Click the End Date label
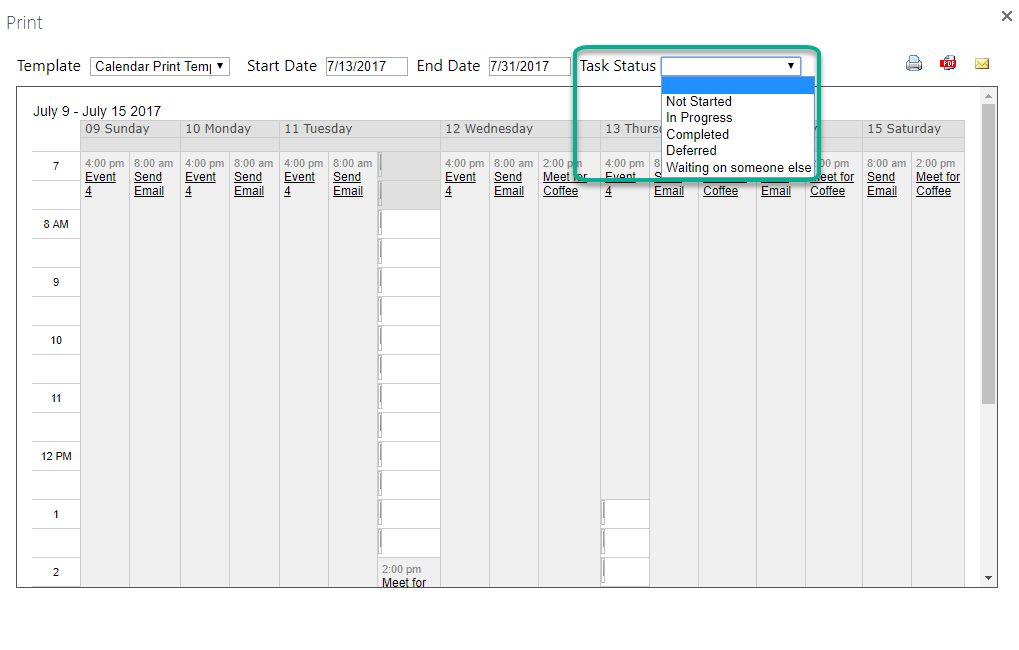Screen dimensions: 1019x650 coord(448,66)
